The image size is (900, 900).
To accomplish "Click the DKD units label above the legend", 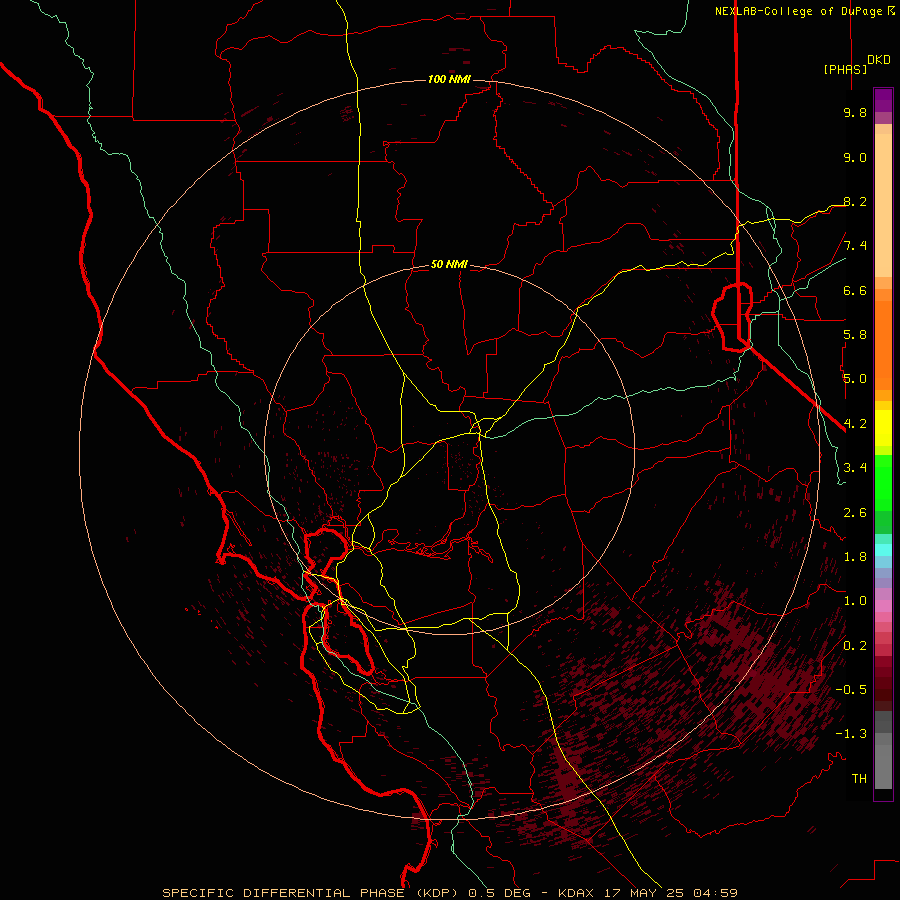I will pos(879,60).
